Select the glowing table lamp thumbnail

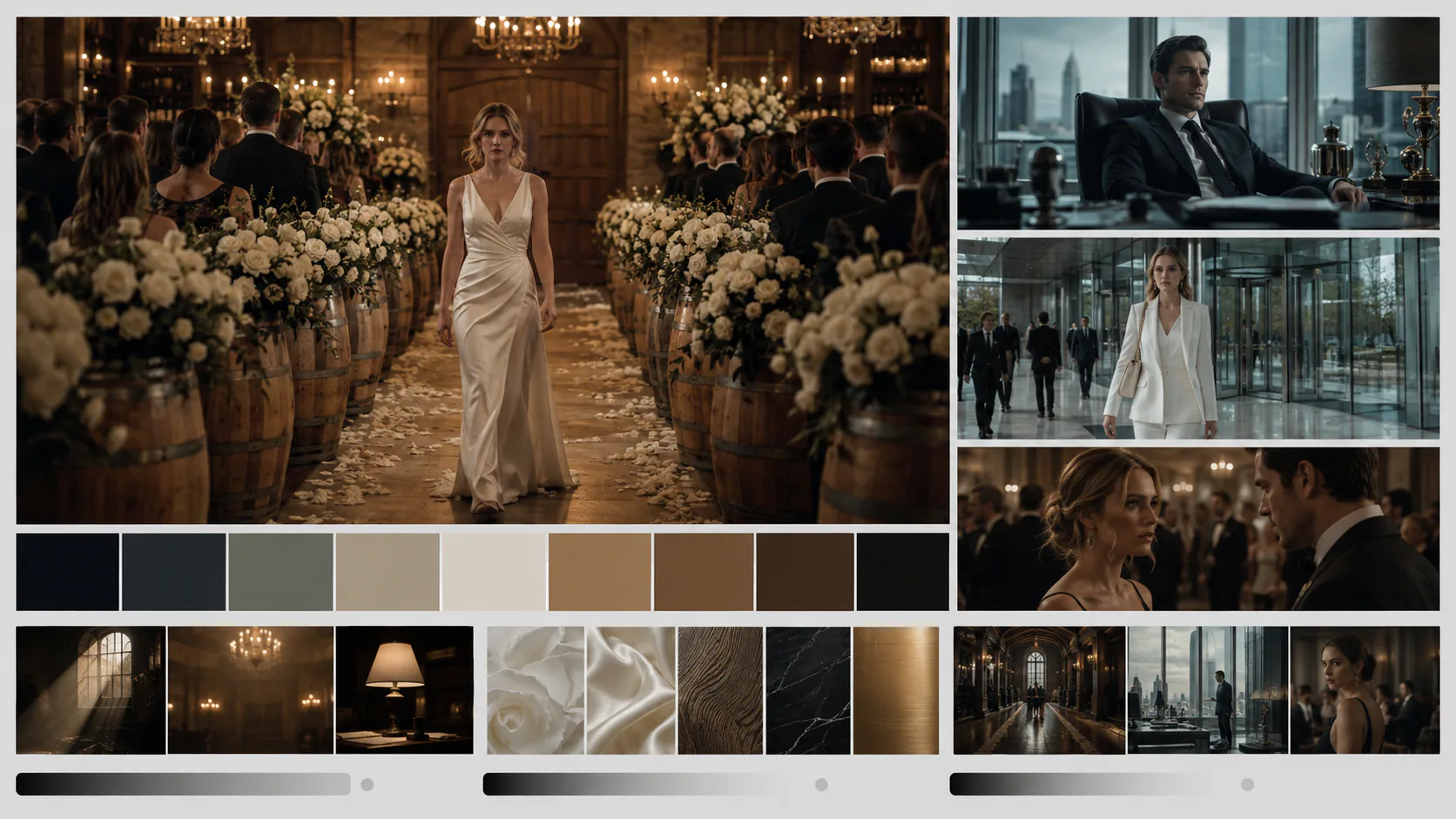coord(405,690)
